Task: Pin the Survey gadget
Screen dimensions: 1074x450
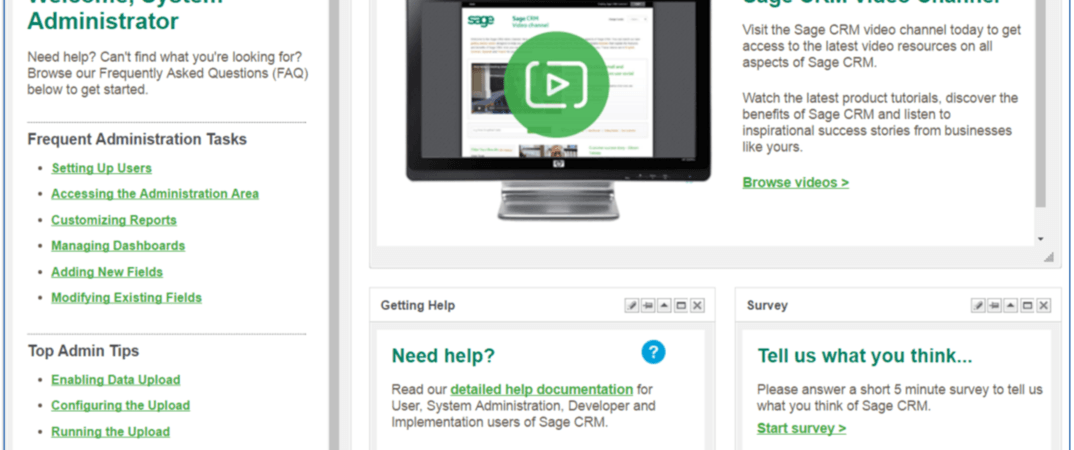Action: coord(995,305)
